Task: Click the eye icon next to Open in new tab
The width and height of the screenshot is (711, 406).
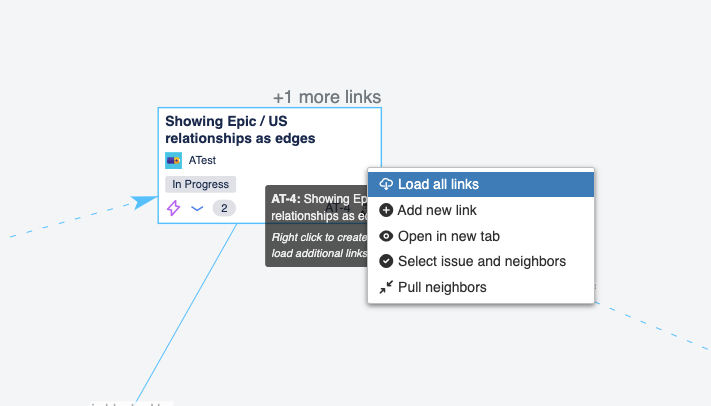Action: pyautogui.click(x=386, y=236)
